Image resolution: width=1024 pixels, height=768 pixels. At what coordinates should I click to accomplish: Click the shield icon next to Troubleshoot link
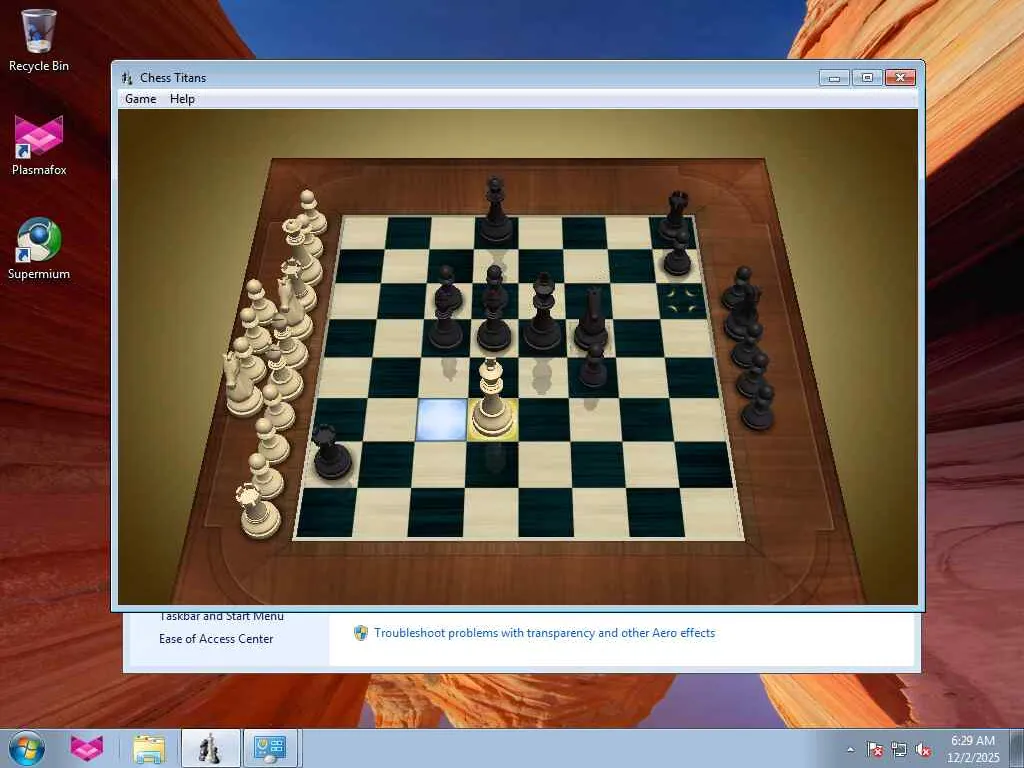[360, 633]
